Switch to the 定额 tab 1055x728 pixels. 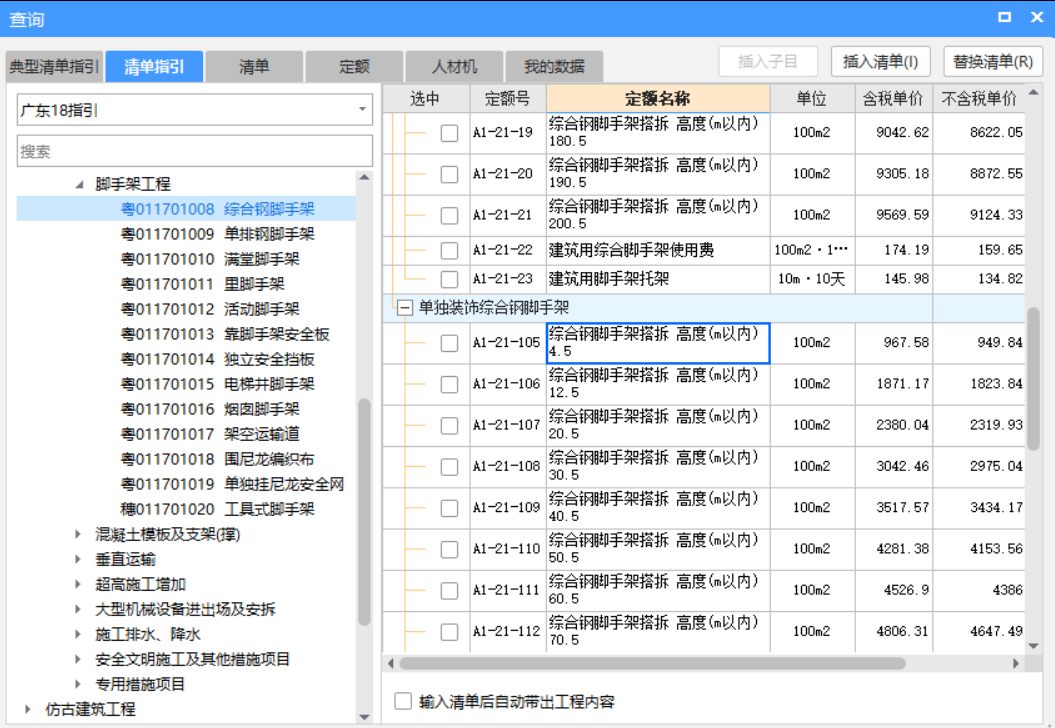(x=352, y=65)
